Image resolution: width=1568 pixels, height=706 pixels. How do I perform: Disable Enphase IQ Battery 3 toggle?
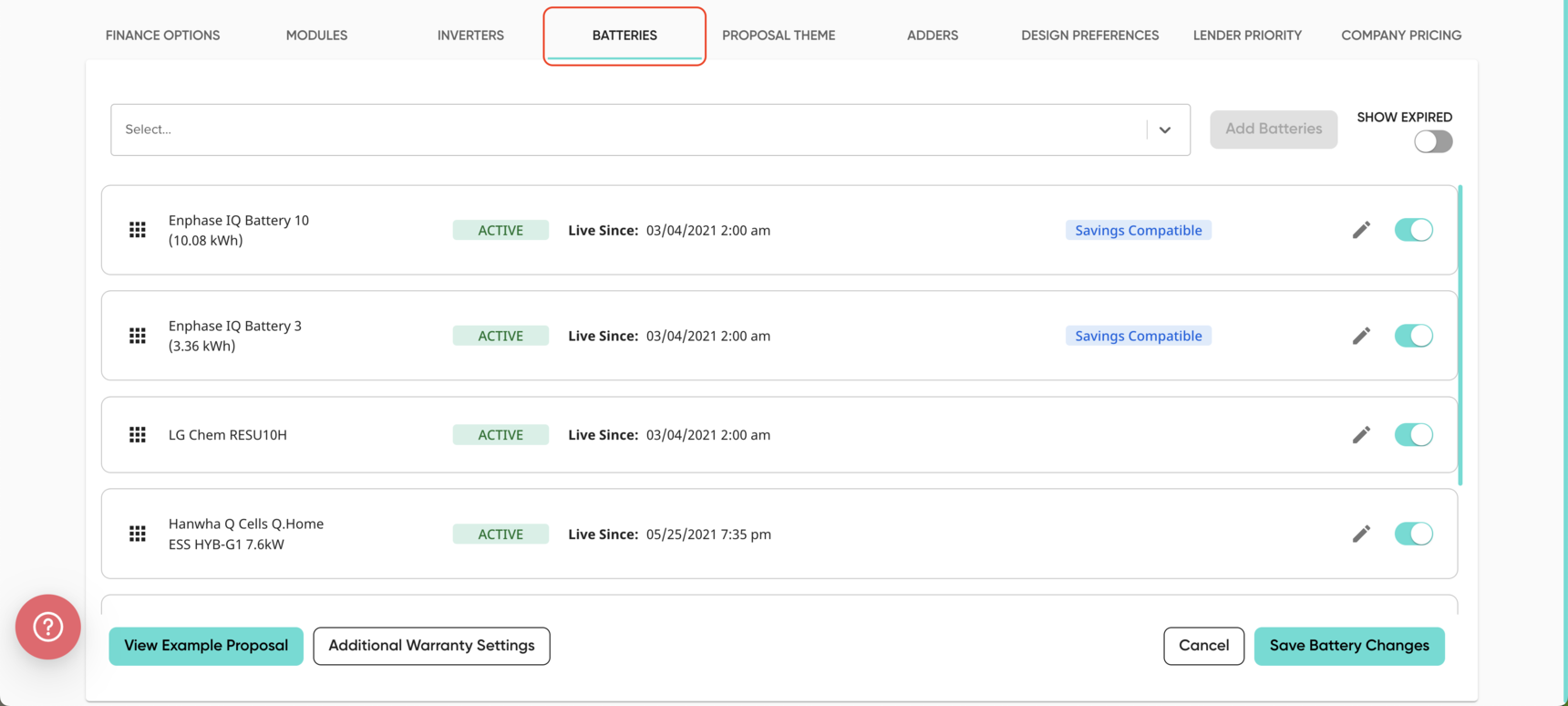click(x=1414, y=336)
